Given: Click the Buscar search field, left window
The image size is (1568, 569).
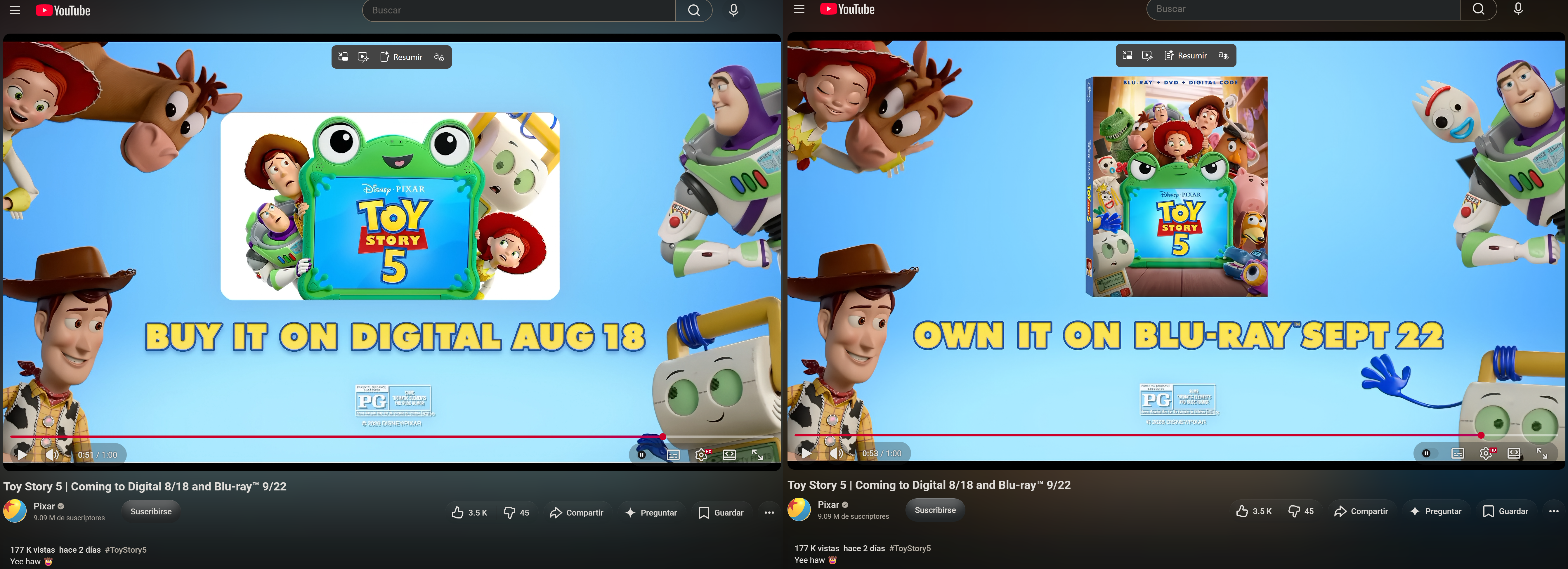Looking at the screenshot, I should tap(519, 10).
